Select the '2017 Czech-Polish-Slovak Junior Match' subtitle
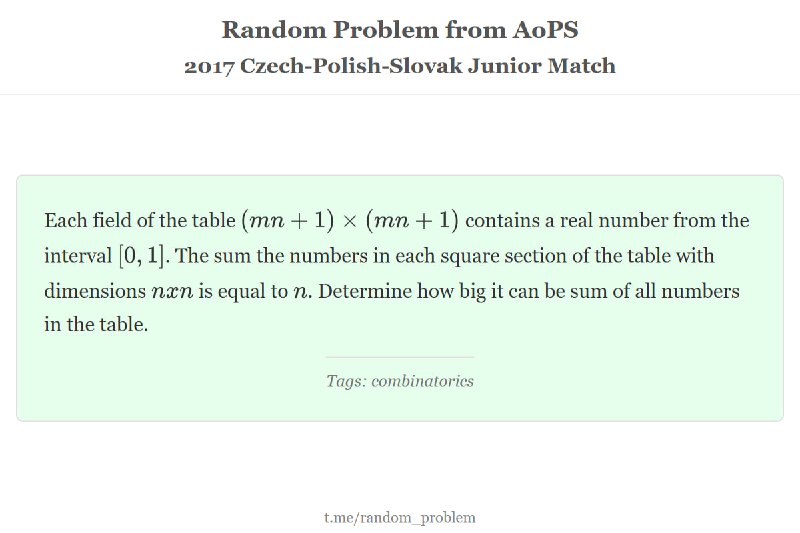The height and width of the screenshot is (533, 800). point(400,66)
